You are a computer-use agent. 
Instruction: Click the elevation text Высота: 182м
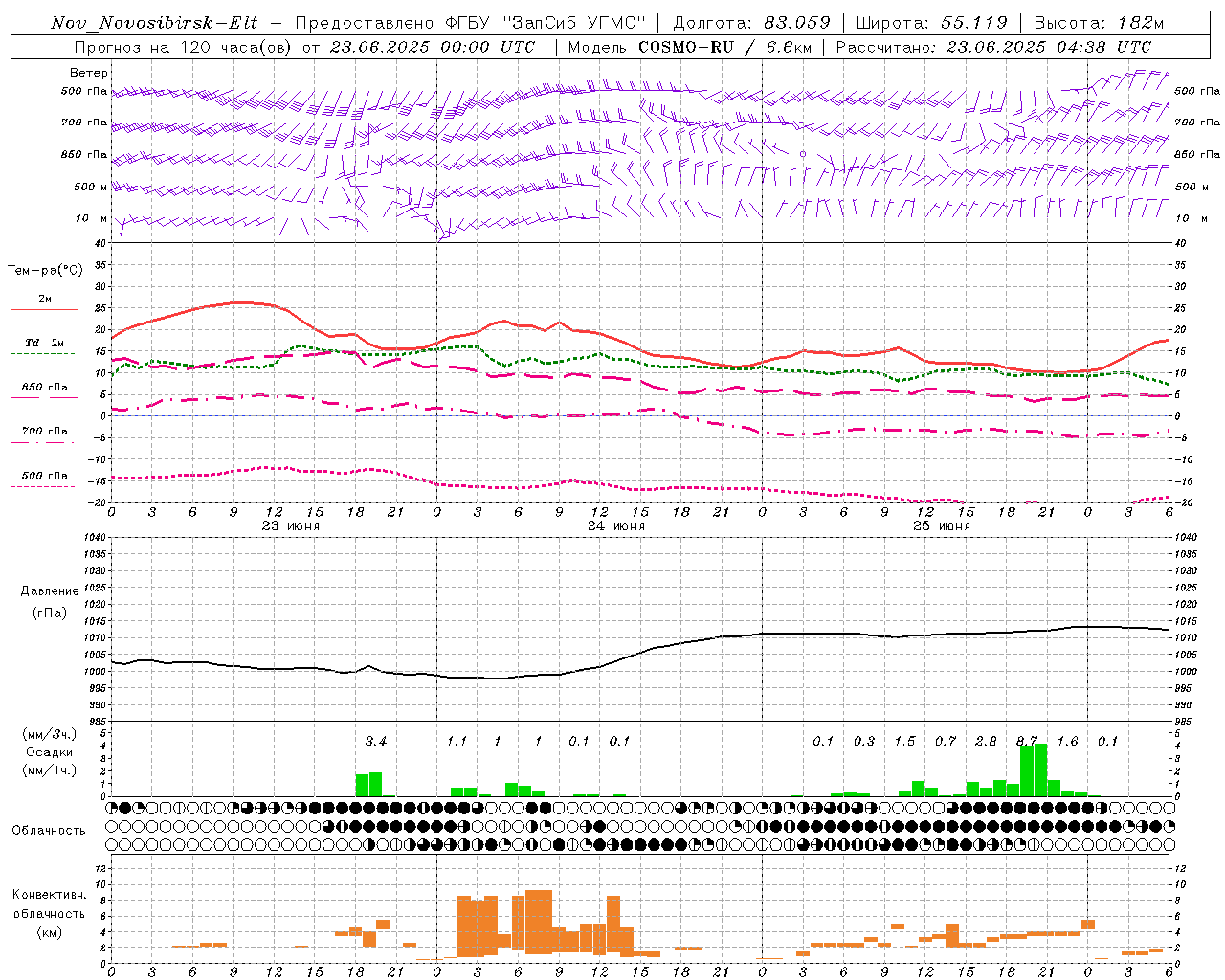pyautogui.click(x=1099, y=23)
